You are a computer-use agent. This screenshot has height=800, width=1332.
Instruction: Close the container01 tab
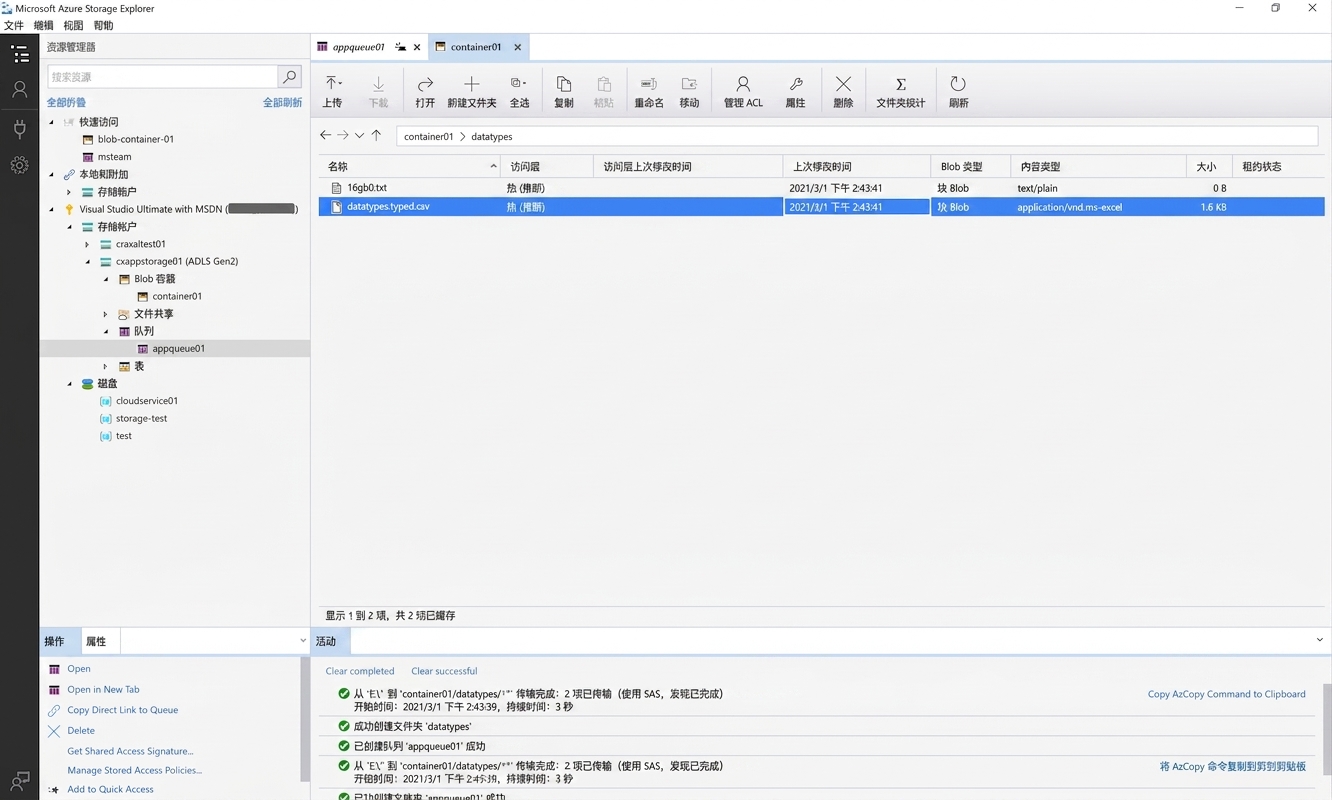pyautogui.click(x=517, y=47)
